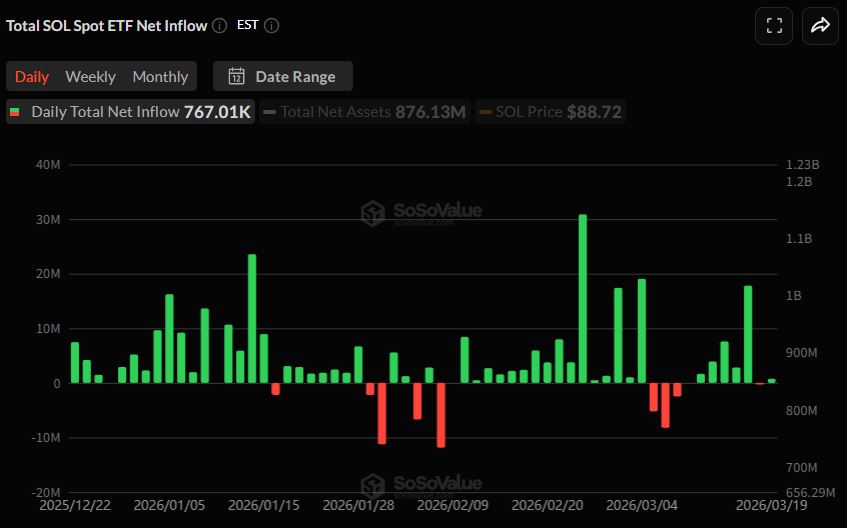Click the calendar icon in Date Range
Viewport: 847px width, 528px height.
(237, 76)
